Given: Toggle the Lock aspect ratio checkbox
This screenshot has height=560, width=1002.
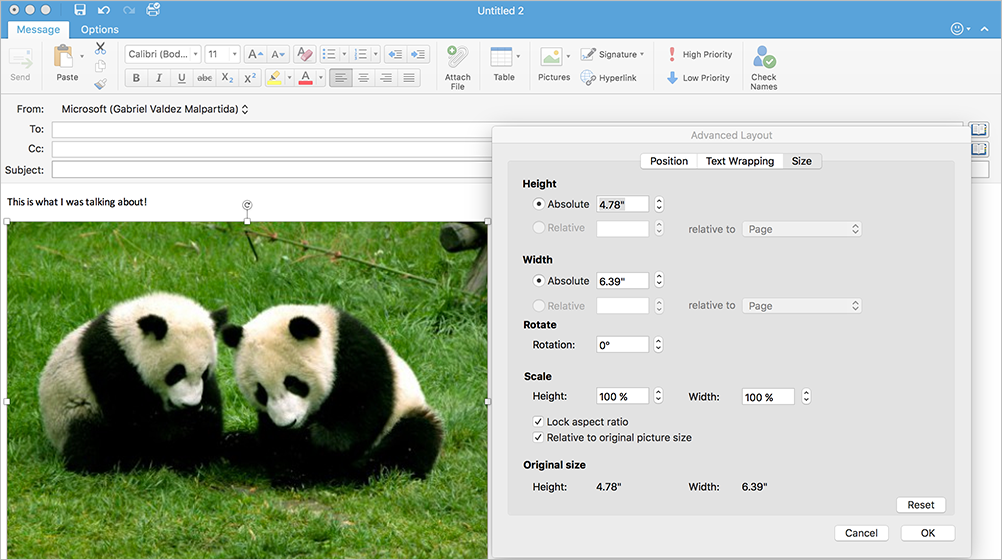Looking at the screenshot, I should 538,422.
